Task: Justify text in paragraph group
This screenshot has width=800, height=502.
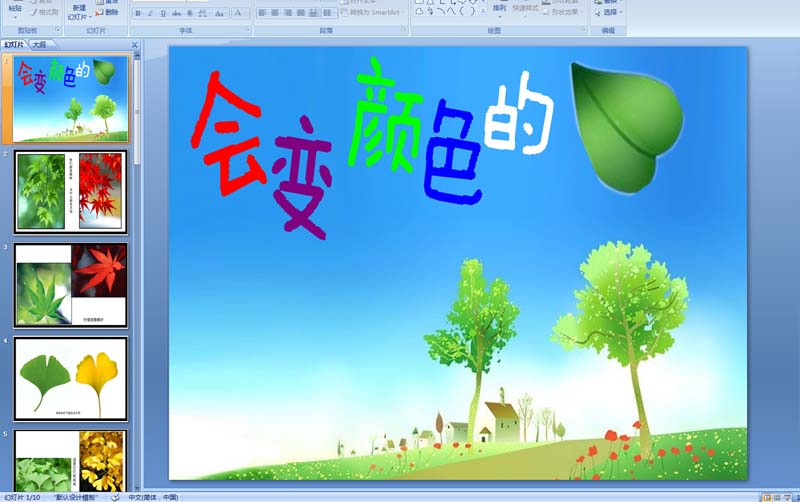Action: tap(301, 13)
